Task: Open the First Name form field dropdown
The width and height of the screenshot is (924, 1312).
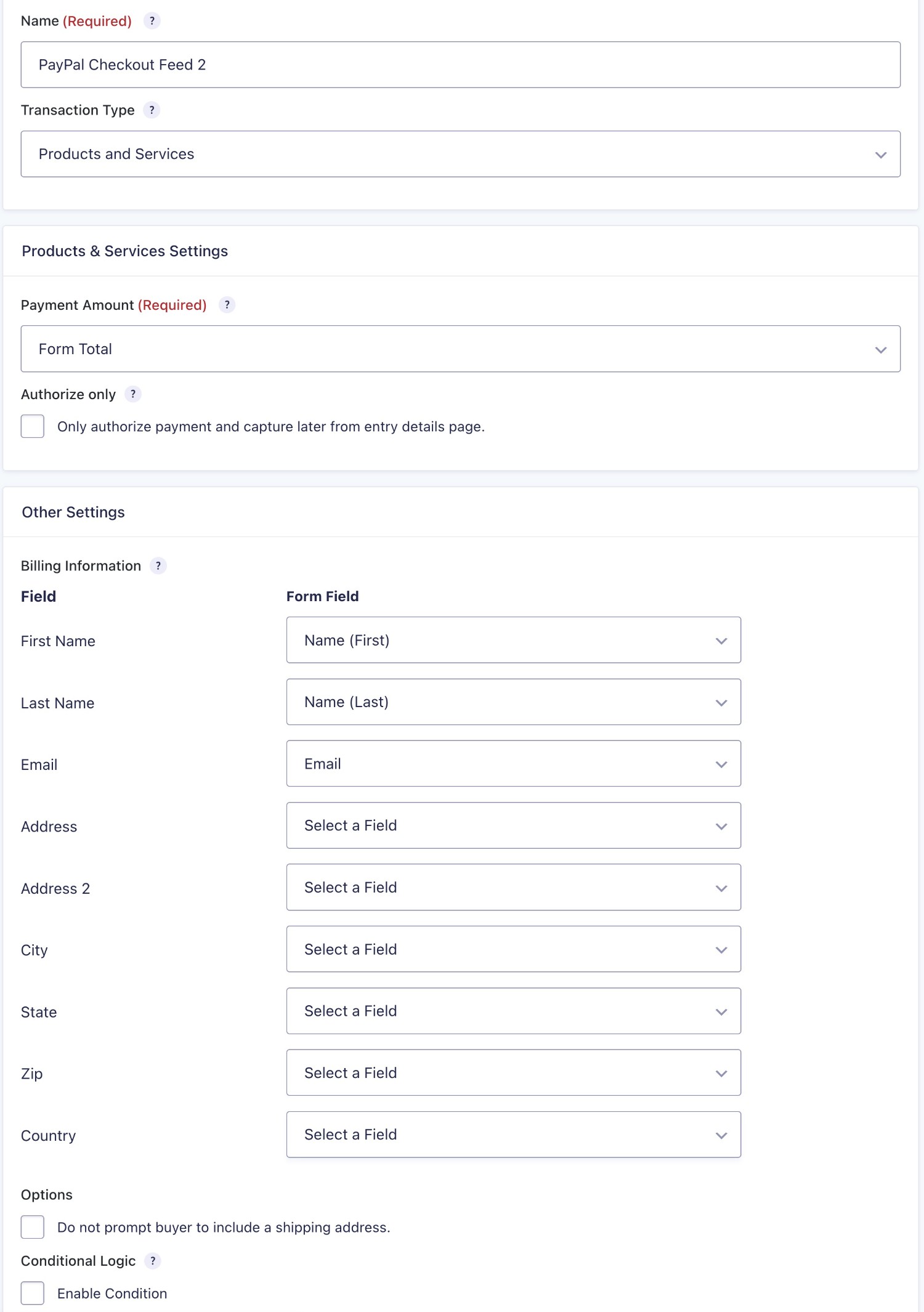Action: tap(514, 640)
